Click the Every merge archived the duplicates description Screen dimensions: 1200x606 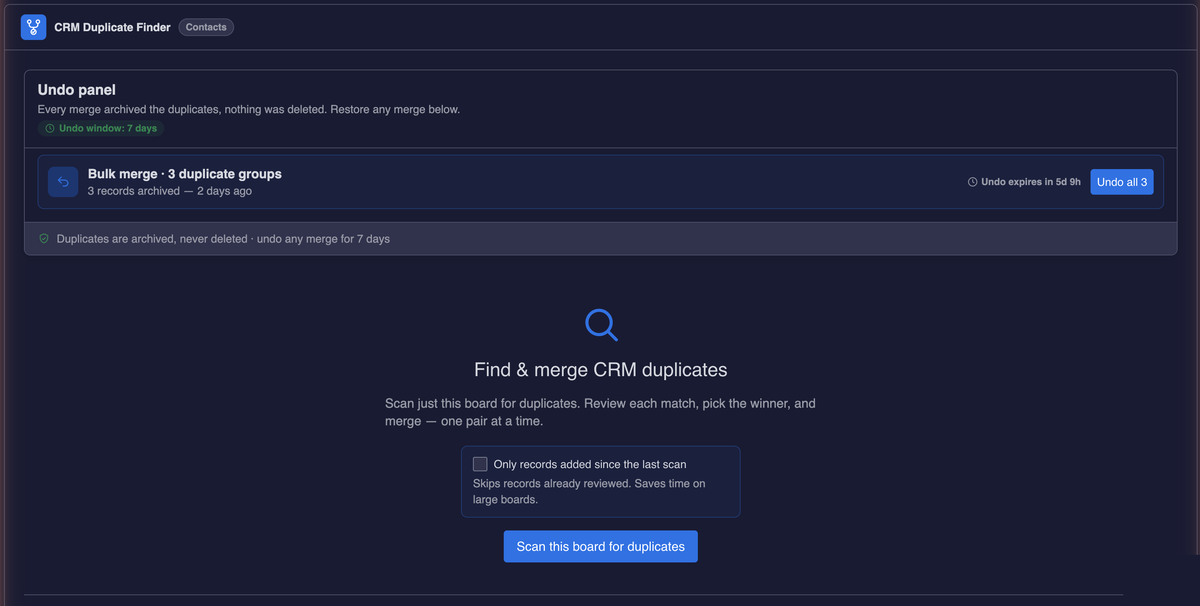249,109
